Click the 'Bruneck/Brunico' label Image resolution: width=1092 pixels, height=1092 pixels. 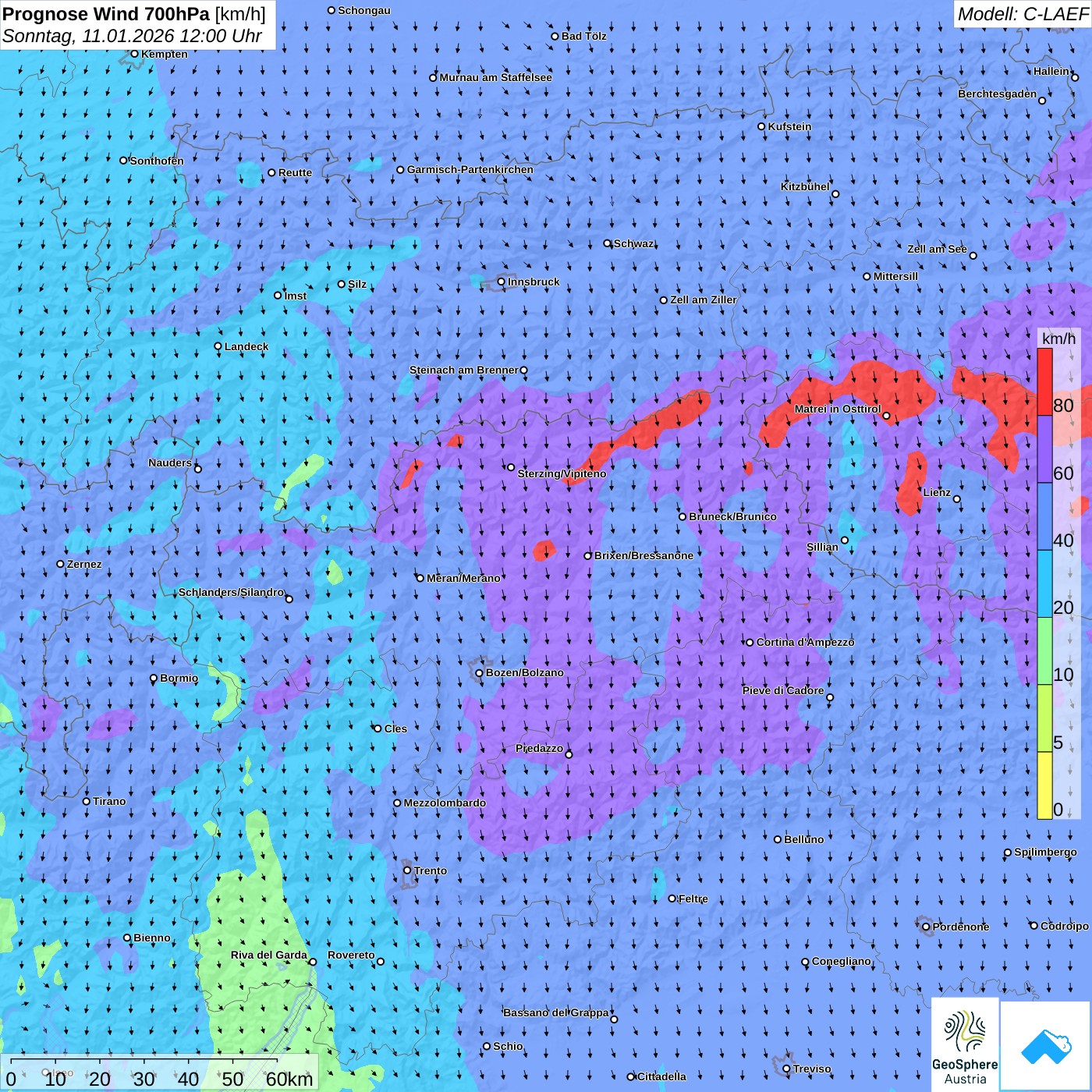[x=733, y=516]
